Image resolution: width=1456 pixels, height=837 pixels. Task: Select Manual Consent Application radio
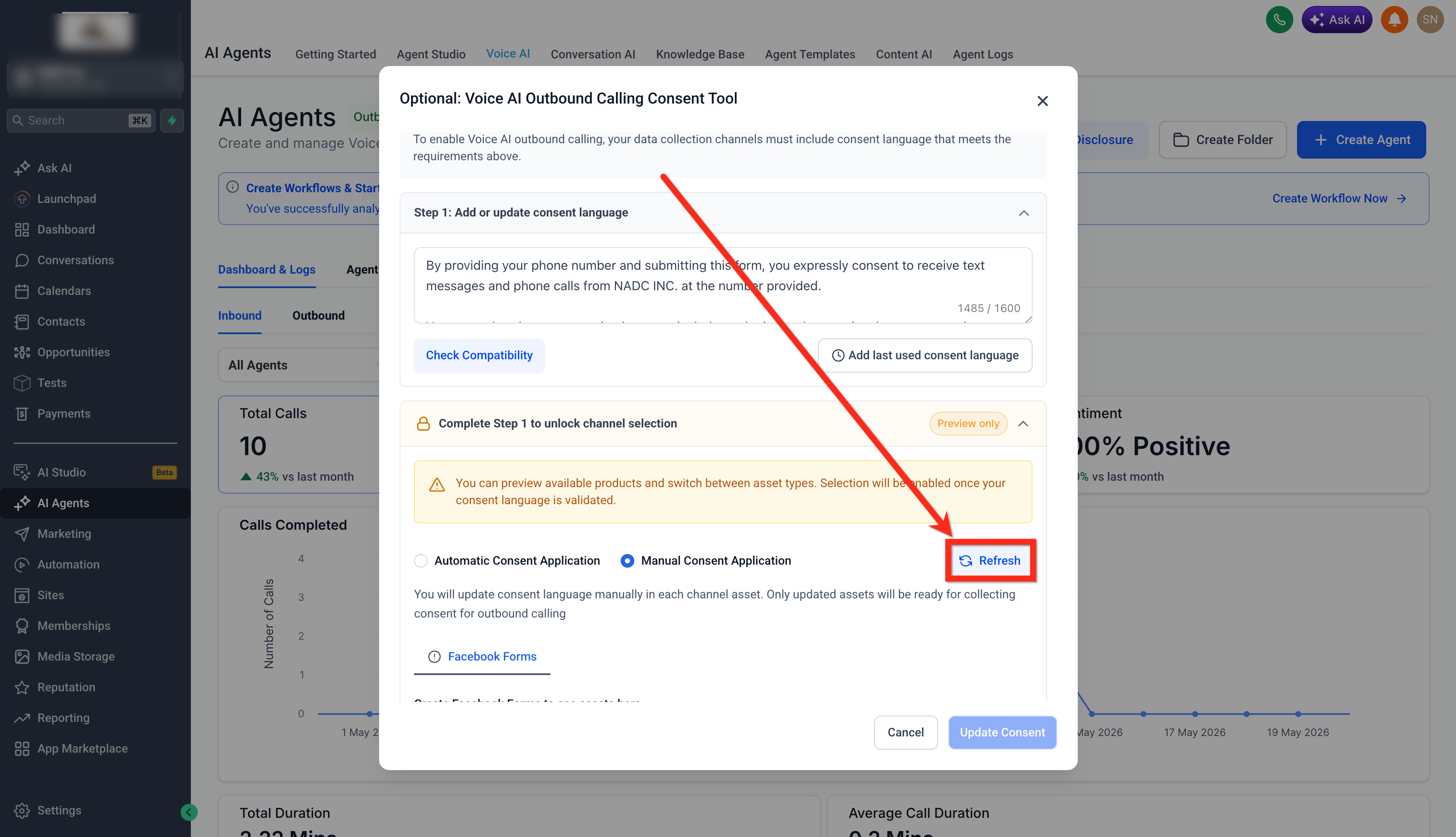click(x=627, y=561)
